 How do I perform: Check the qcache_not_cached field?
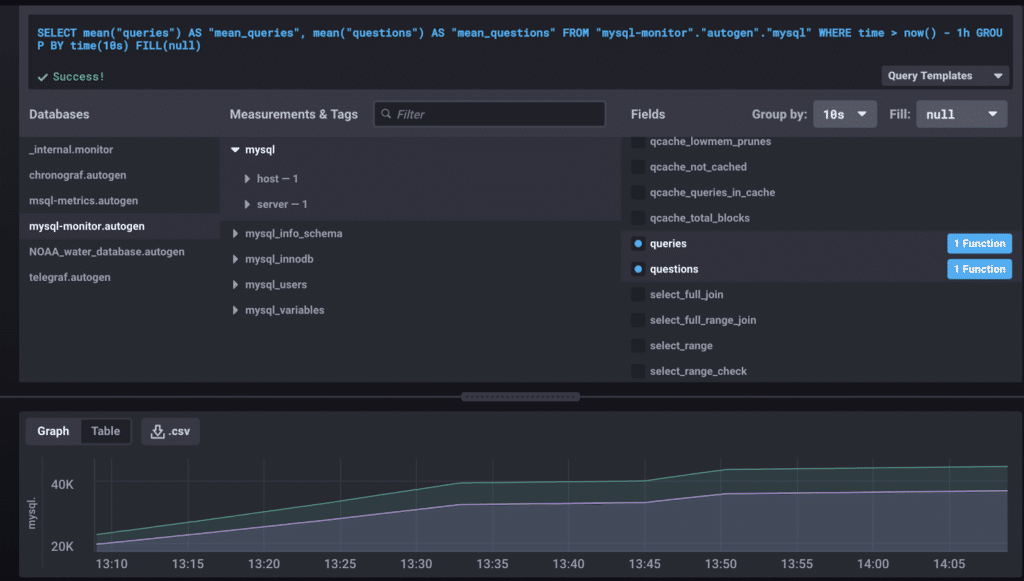point(638,167)
